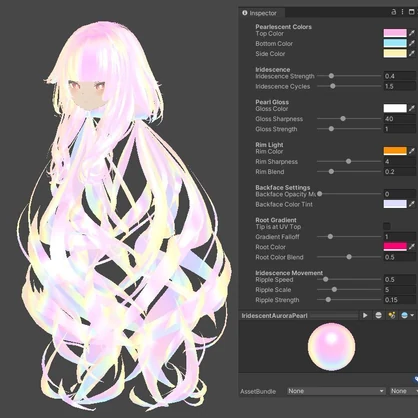Adjust the Ripple Strength slider
418x418 pixels.
click(x=349, y=300)
